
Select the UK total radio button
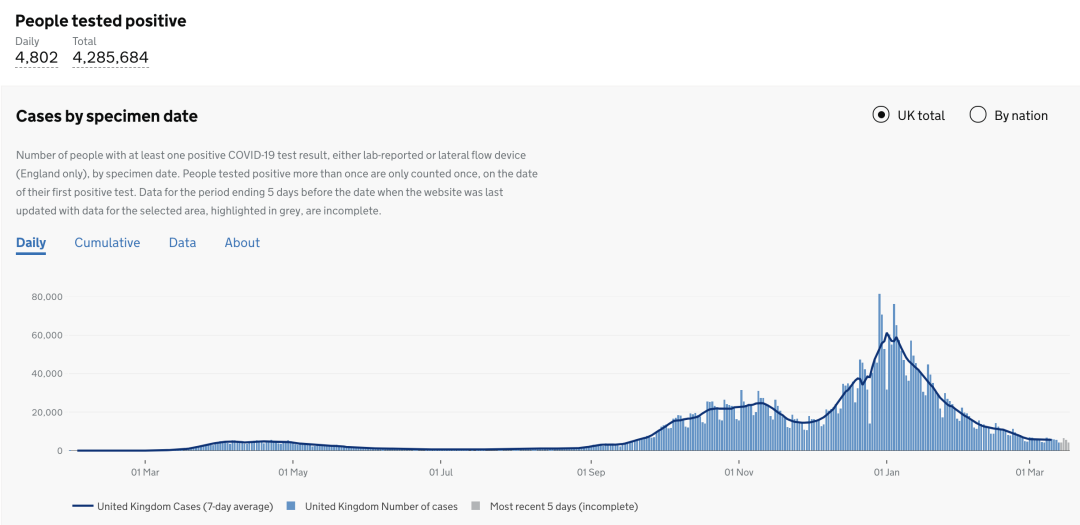point(880,115)
